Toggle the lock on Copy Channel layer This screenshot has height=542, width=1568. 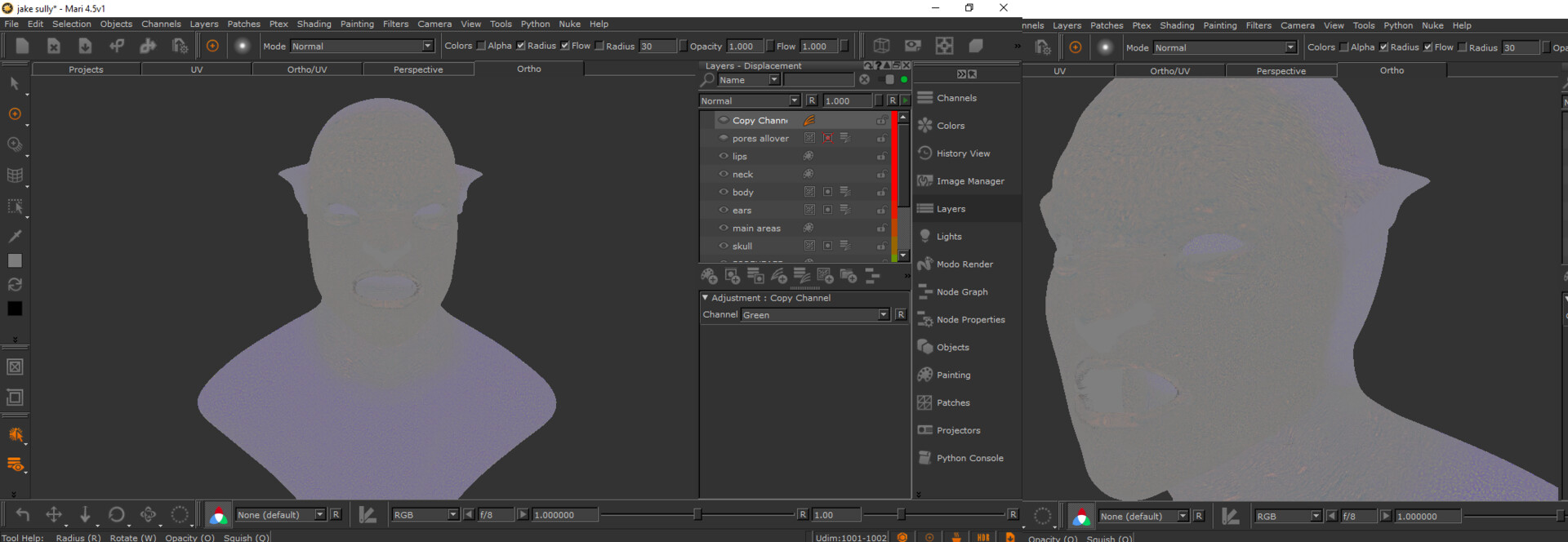(x=881, y=121)
